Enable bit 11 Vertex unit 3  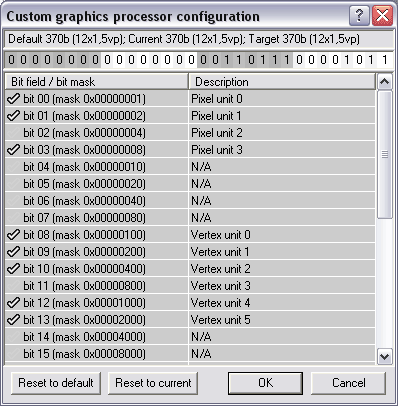coord(13,286)
